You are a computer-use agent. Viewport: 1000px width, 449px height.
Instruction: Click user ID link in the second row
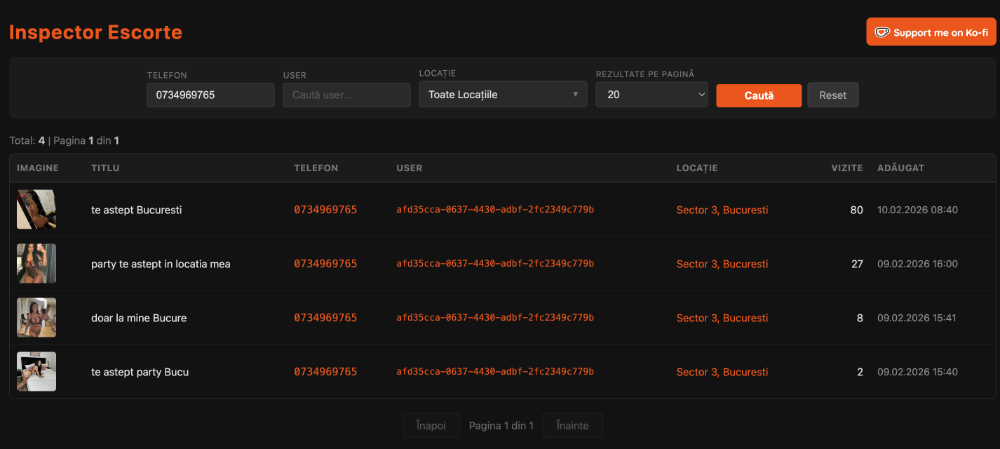click(495, 264)
